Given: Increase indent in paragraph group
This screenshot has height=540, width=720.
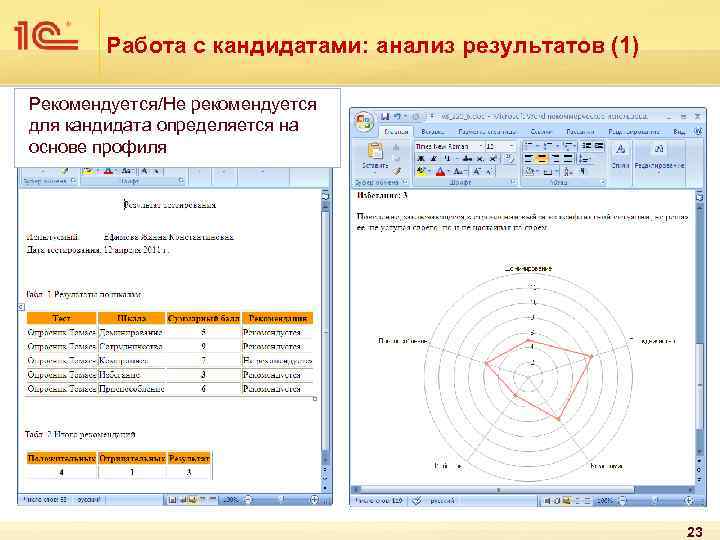Looking at the screenshot, I should pyautogui.click(x=599, y=146).
